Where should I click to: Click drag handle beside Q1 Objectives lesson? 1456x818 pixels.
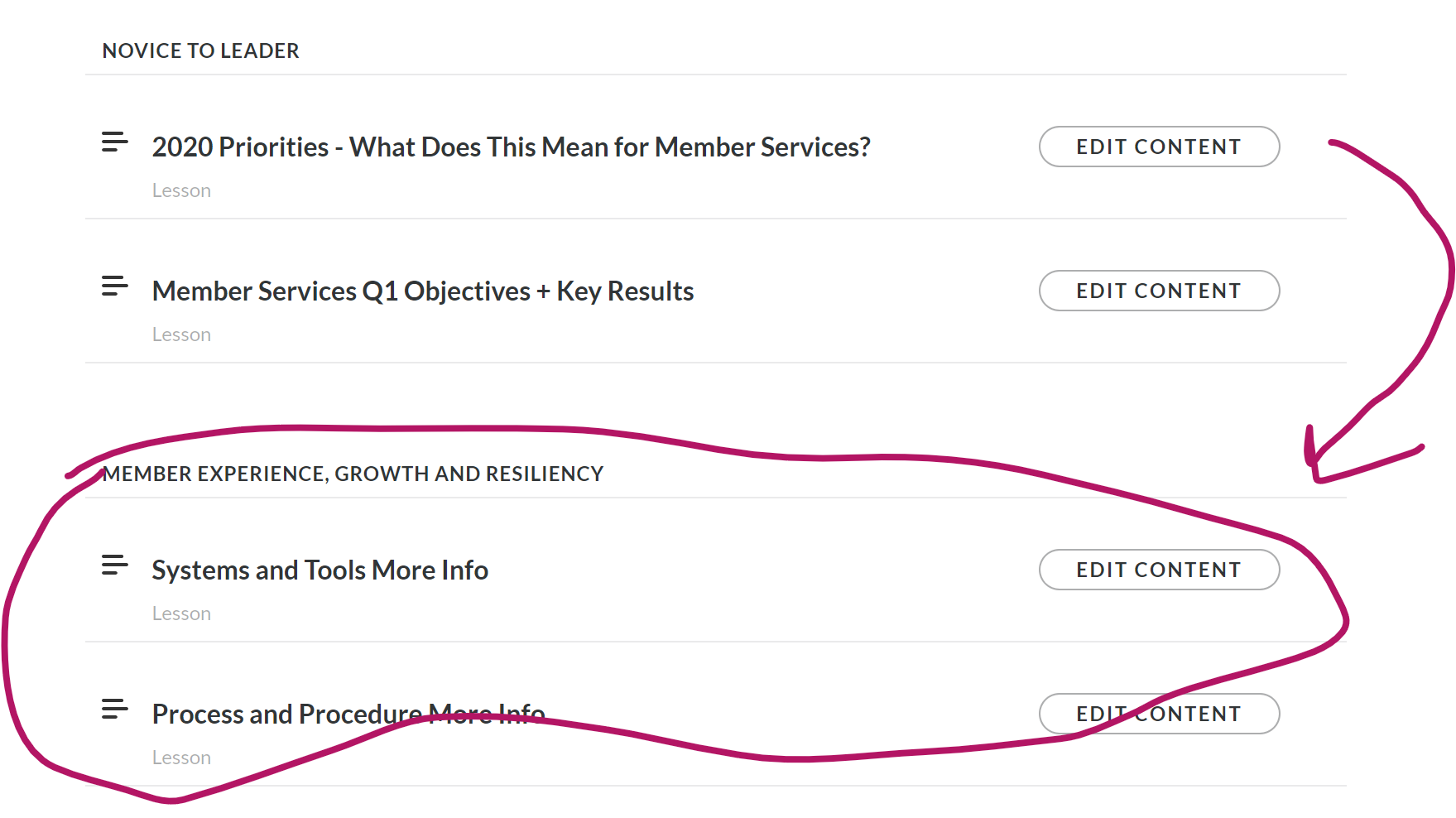[x=114, y=286]
